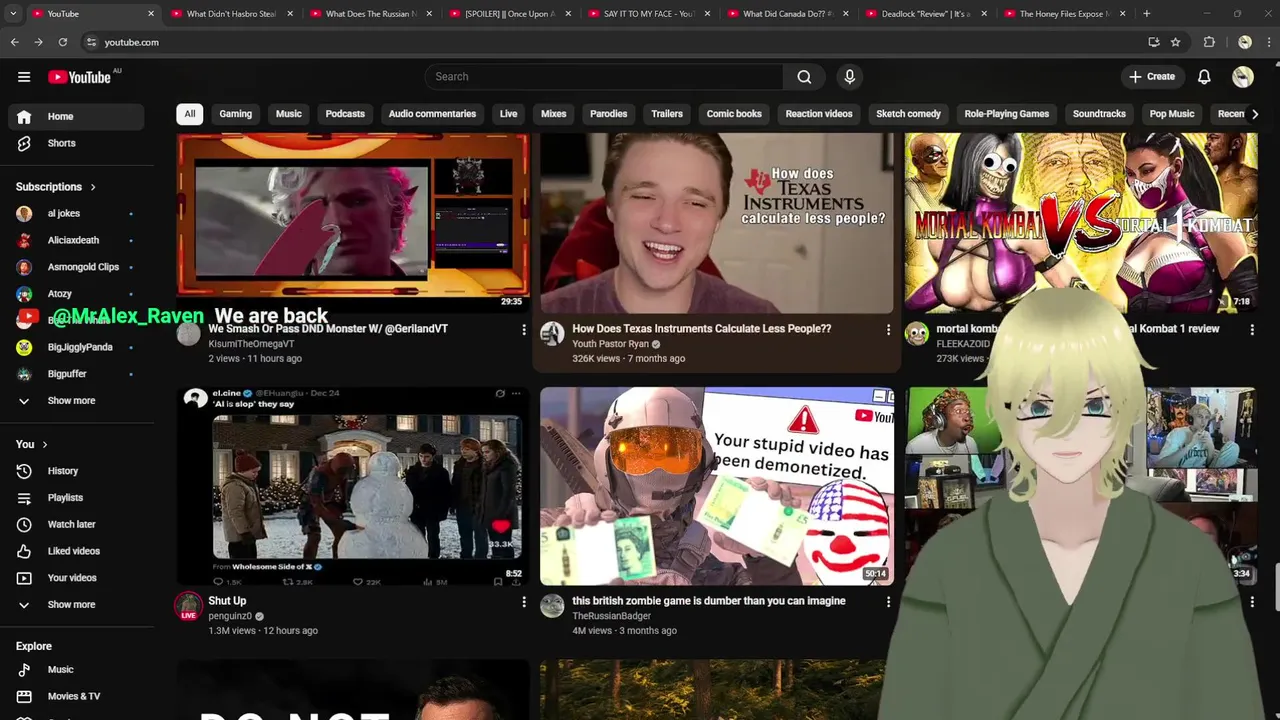The height and width of the screenshot is (720, 1280).
Task: Select the Soundtracks chip
Action: (x=1099, y=114)
